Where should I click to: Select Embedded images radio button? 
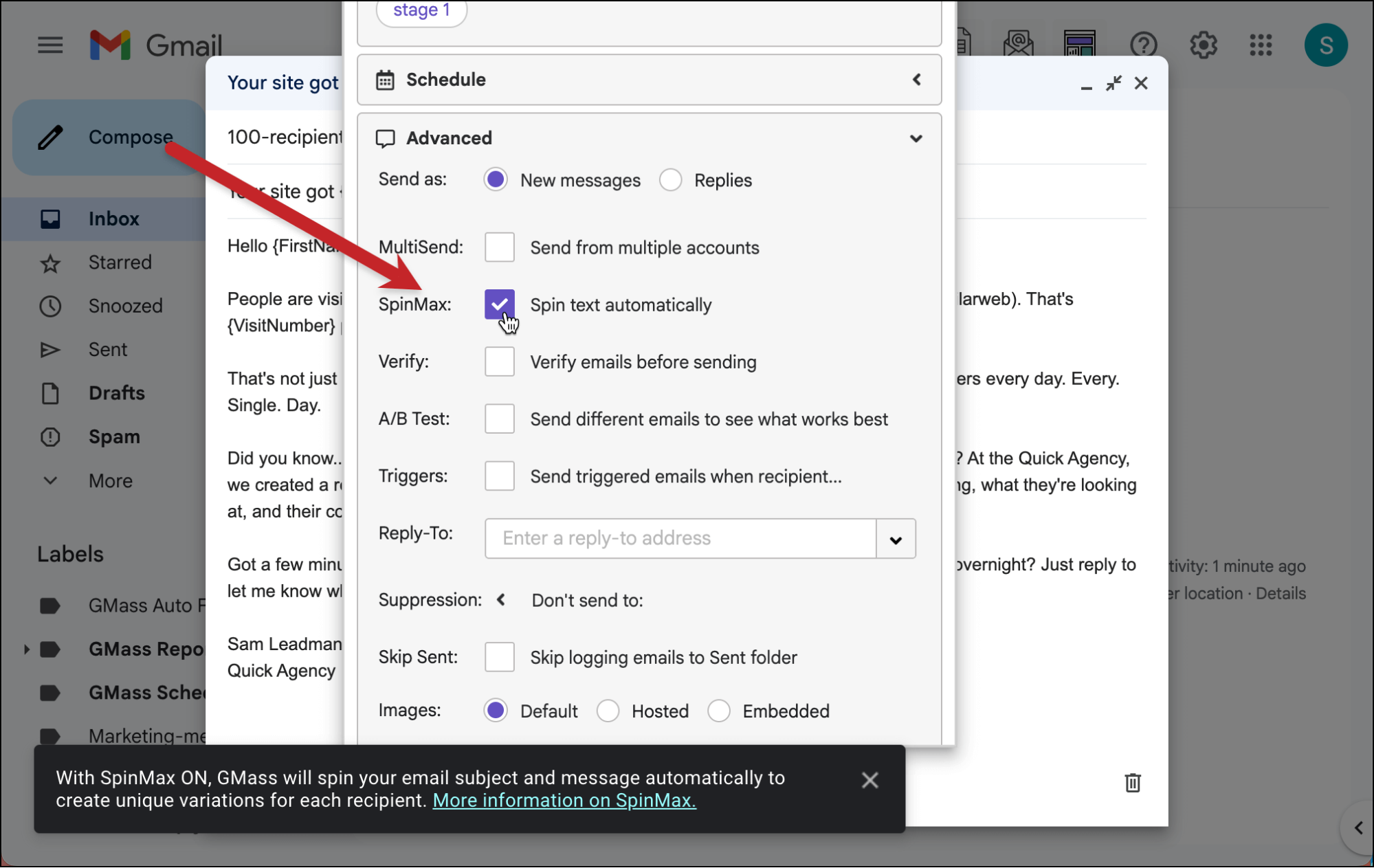pyautogui.click(x=719, y=710)
